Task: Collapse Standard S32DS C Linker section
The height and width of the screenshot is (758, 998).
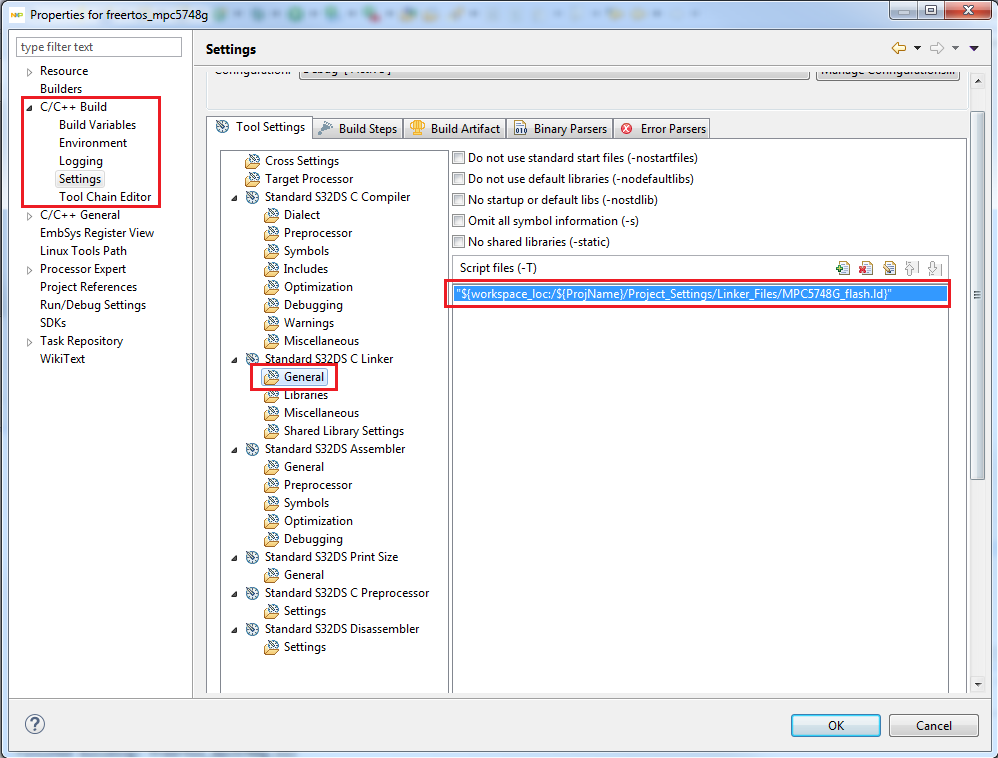Action: 234,360
